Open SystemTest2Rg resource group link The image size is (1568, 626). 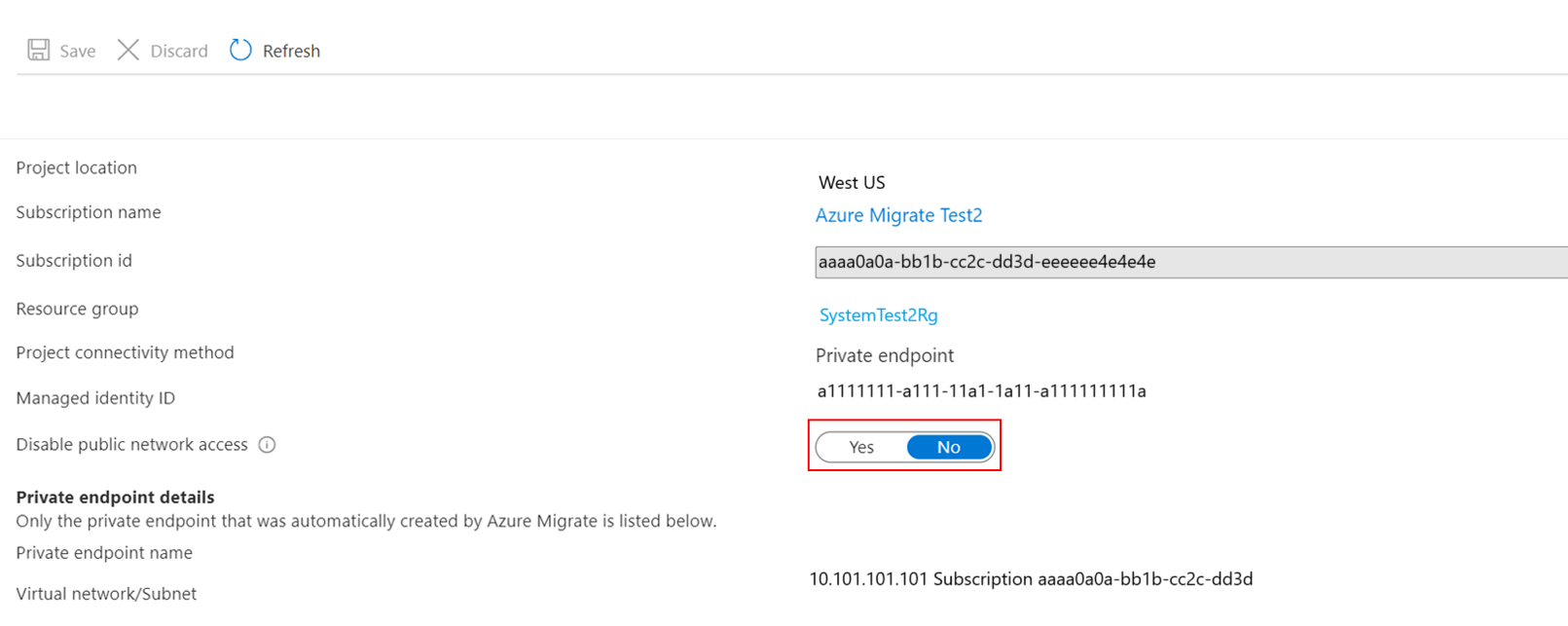point(878,315)
